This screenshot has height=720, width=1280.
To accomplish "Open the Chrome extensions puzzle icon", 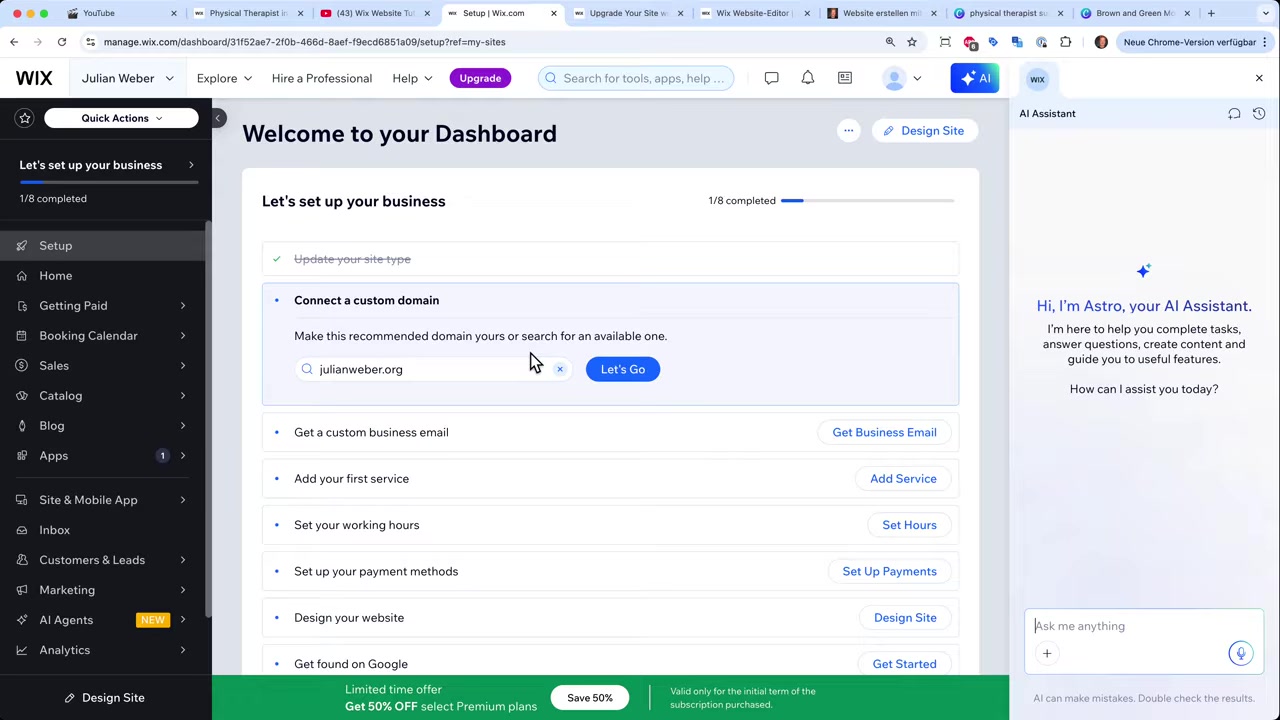I will (1065, 42).
